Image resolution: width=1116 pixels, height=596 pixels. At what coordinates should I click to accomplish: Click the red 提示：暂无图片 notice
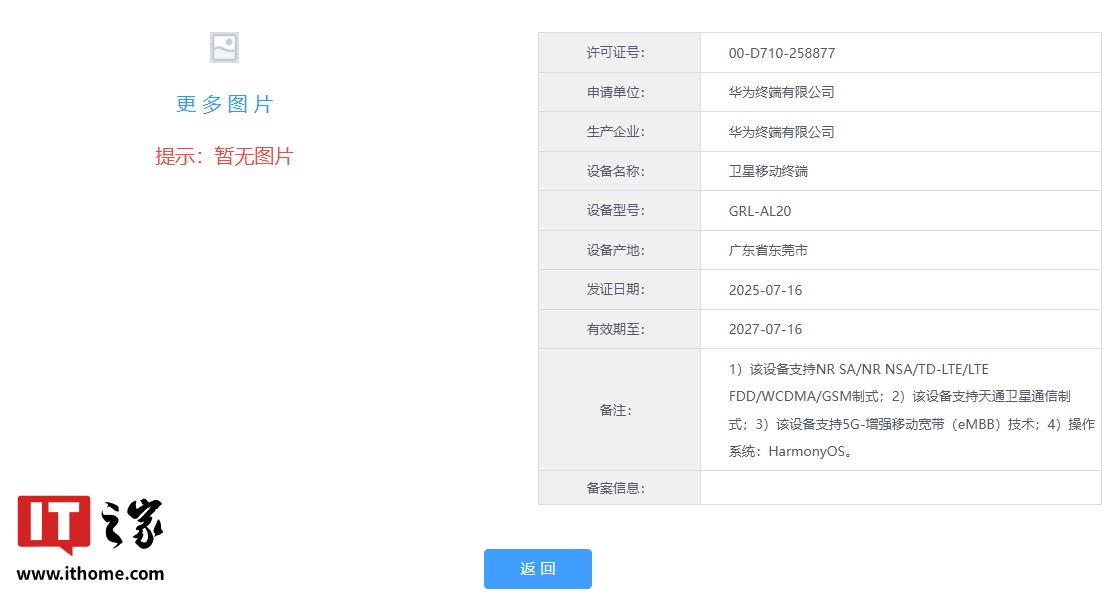click(224, 156)
